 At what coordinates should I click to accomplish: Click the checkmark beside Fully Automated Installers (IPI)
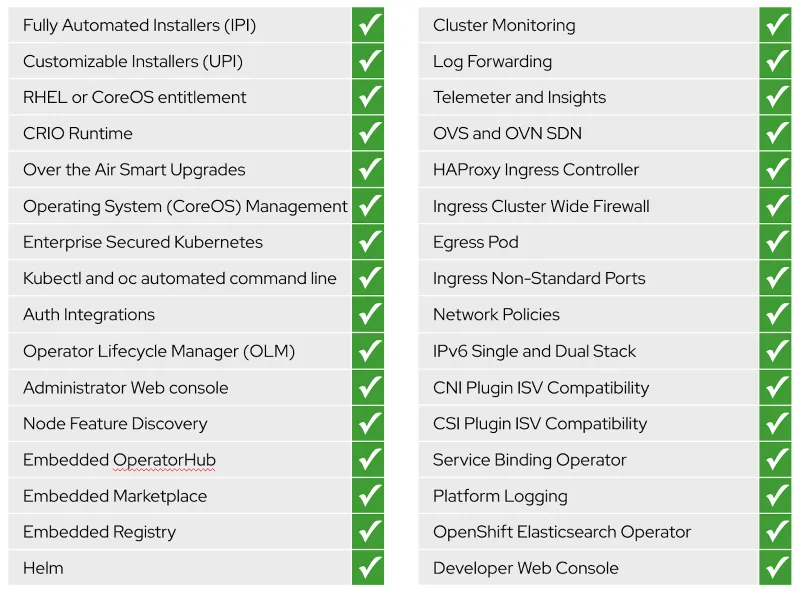click(x=368, y=25)
